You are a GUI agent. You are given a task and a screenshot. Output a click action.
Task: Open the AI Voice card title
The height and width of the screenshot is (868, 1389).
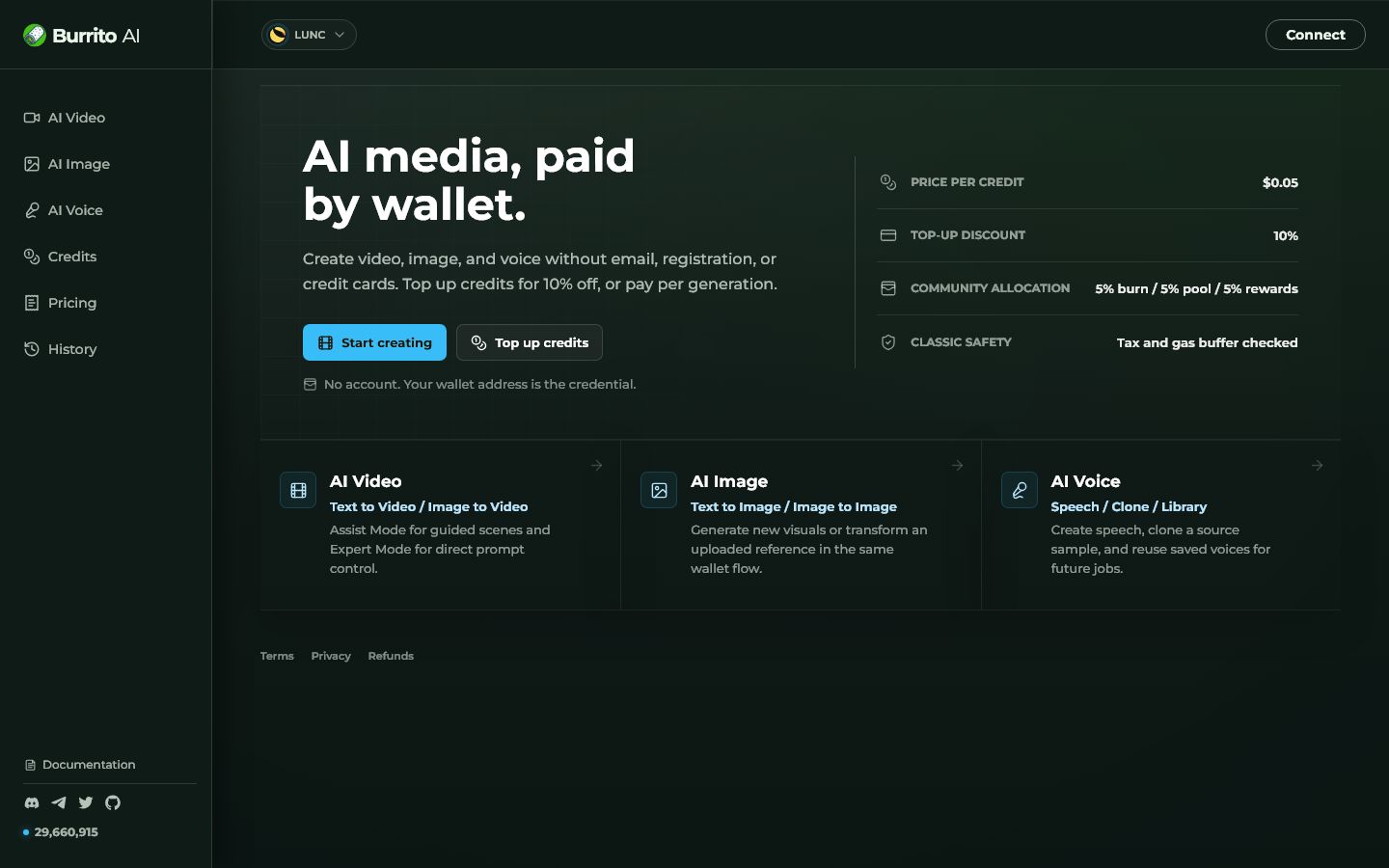(x=1085, y=481)
